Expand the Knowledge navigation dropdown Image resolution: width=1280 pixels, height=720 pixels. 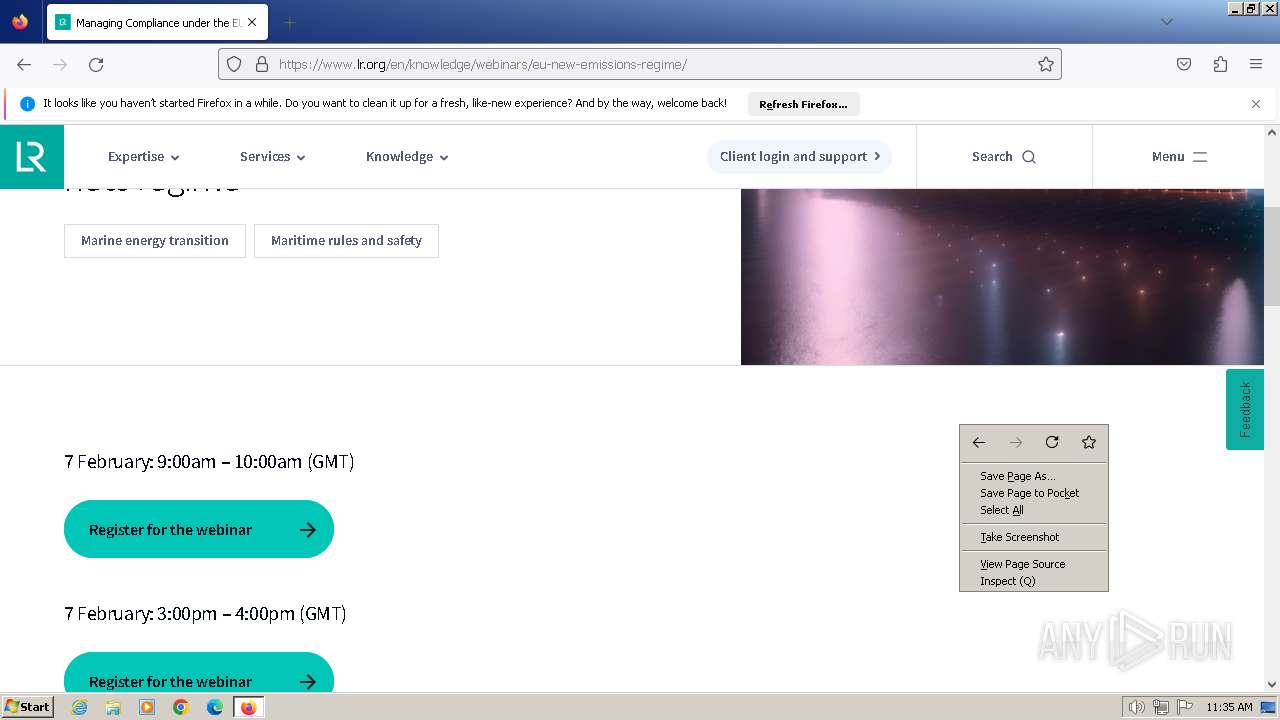coord(407,157)
